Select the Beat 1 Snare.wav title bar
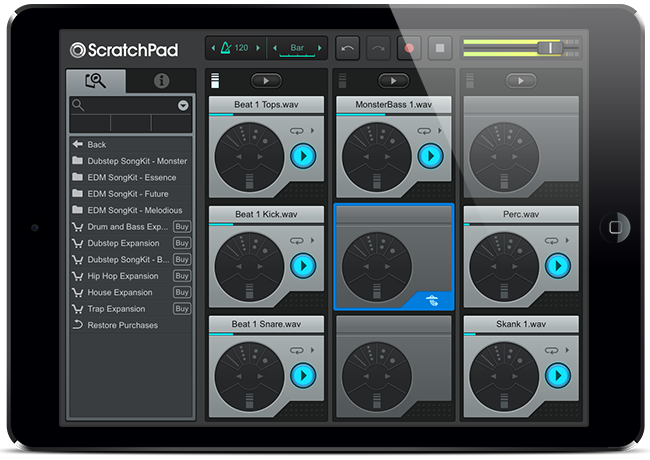 (266, 324)
